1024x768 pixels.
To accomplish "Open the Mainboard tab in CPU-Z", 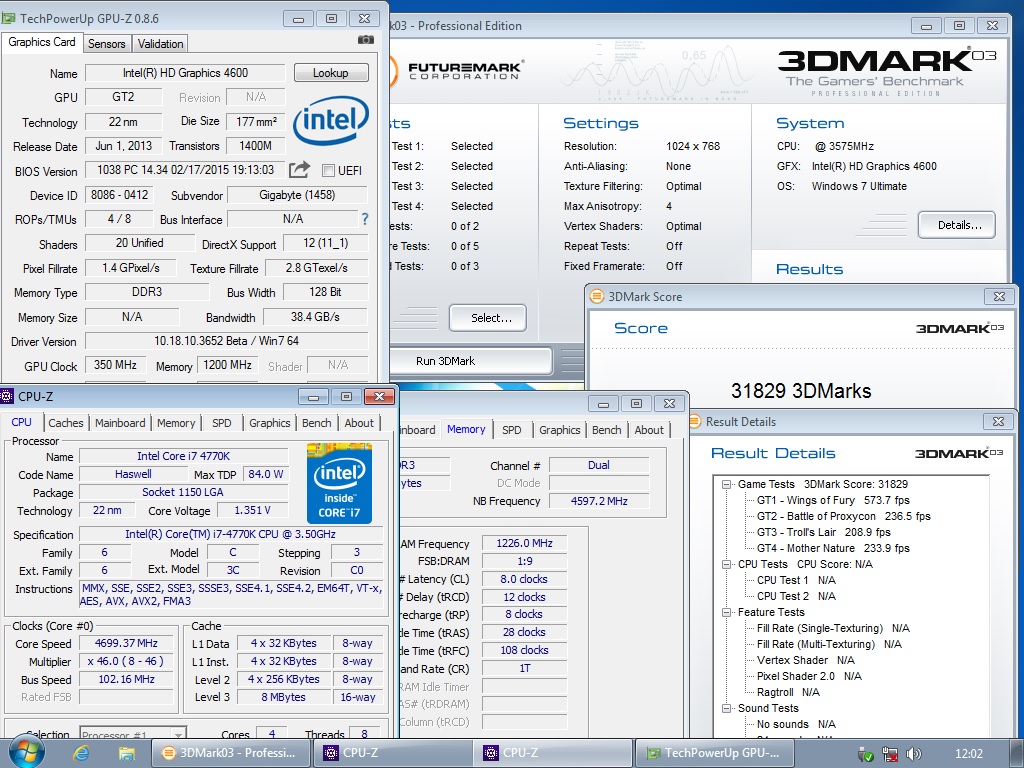I will click(120, 423).
